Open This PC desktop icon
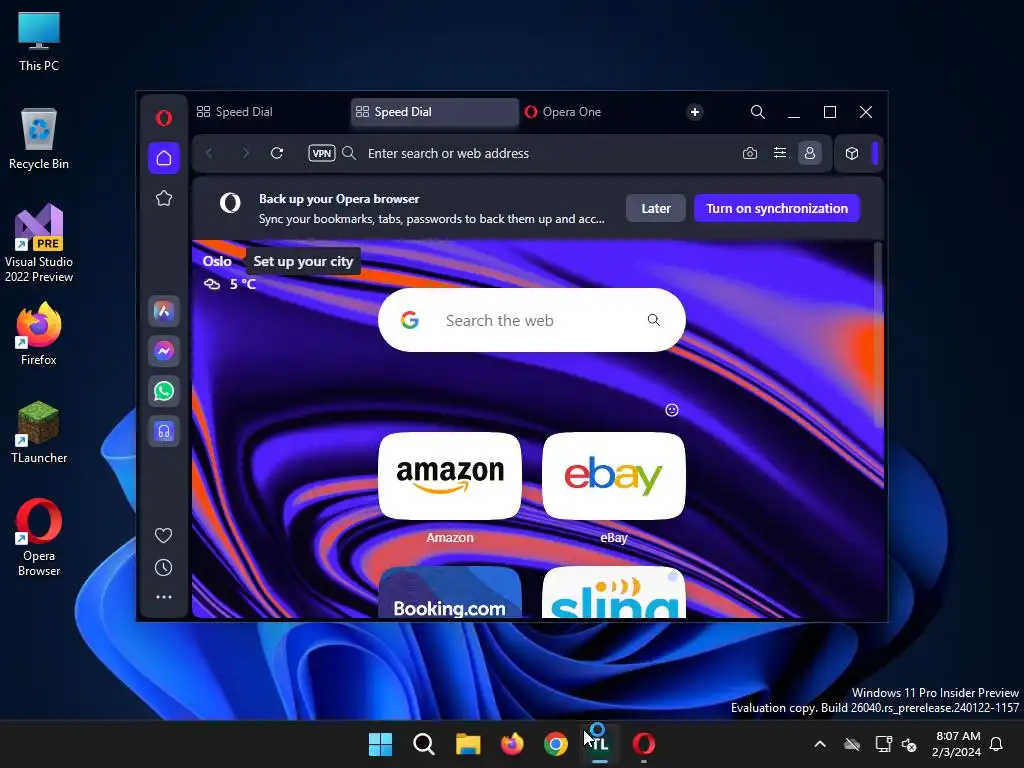1024x768 pixels. point(39,42)
